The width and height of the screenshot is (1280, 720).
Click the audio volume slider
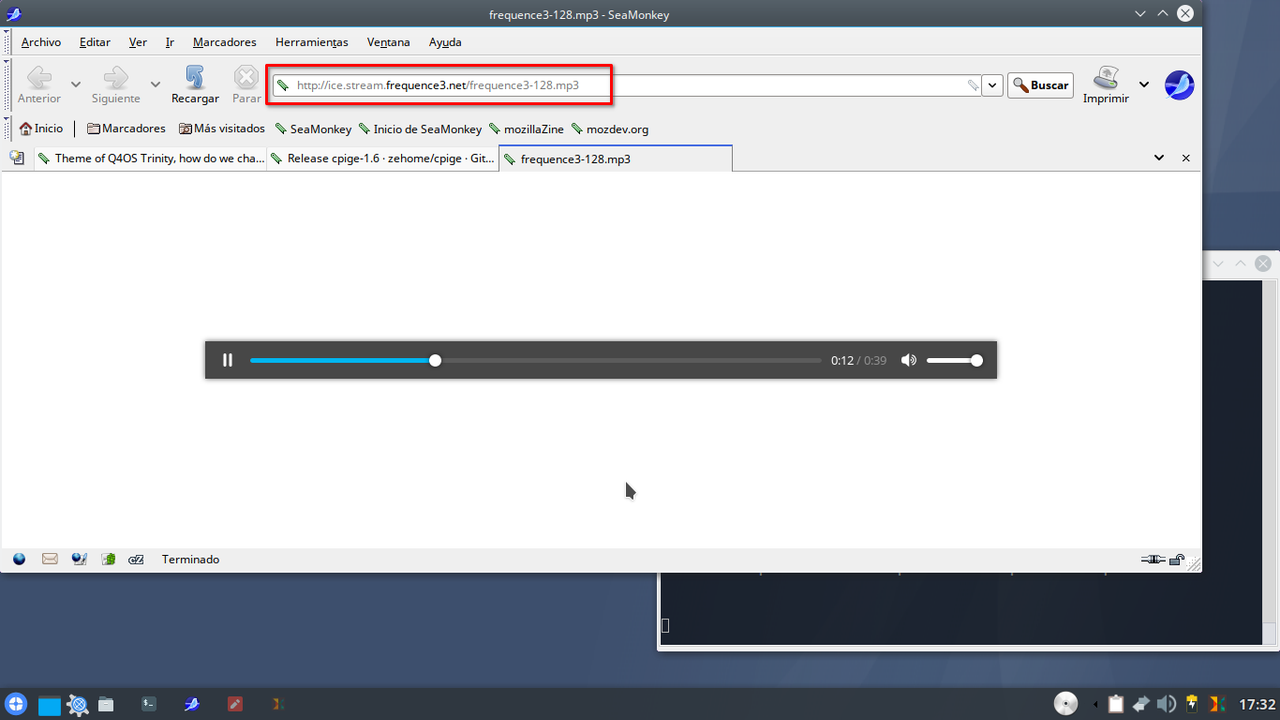tap(954, 360)
